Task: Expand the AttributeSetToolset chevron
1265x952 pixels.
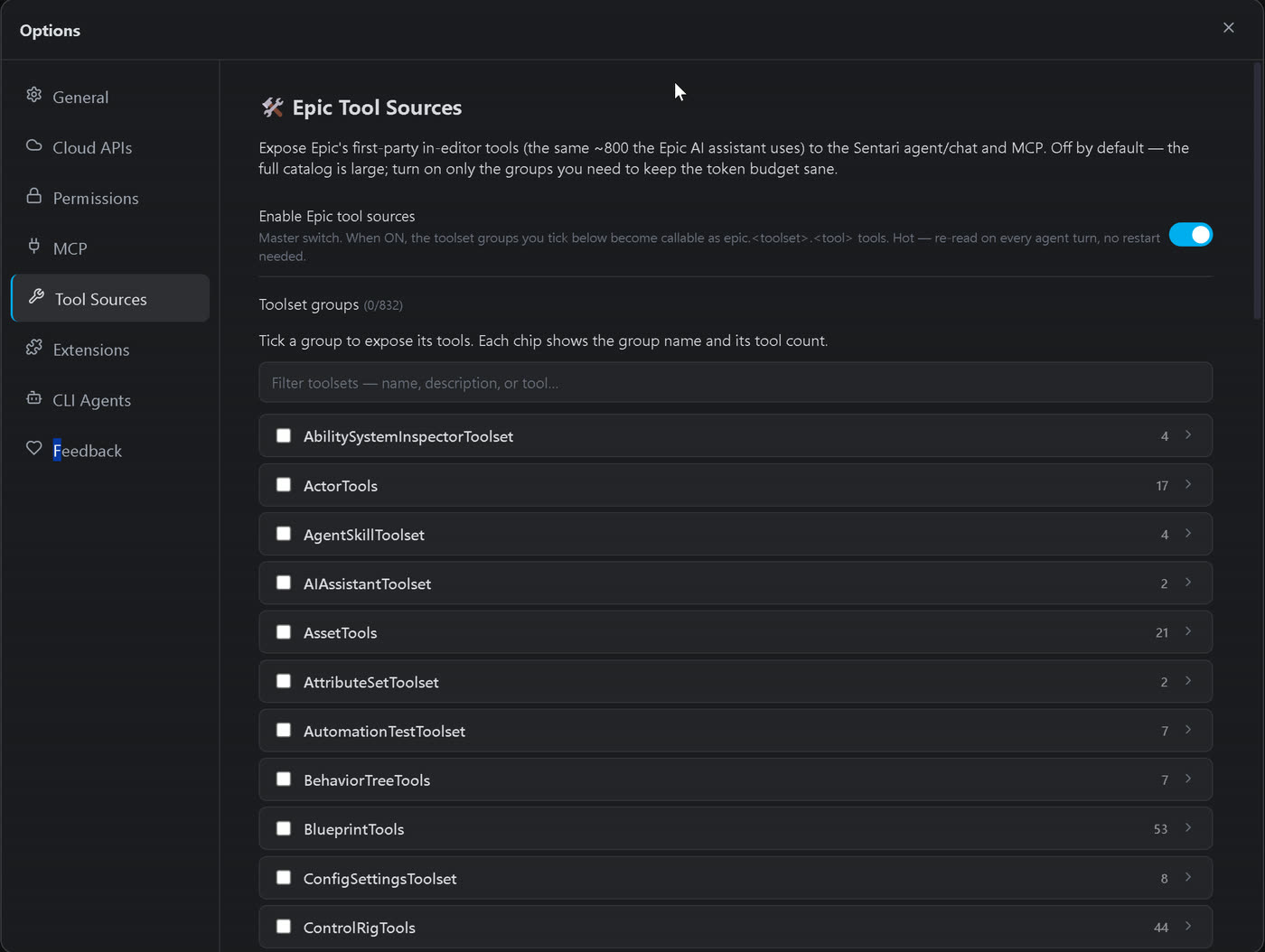Action: pyautogui.click(x=1188, y=681)
